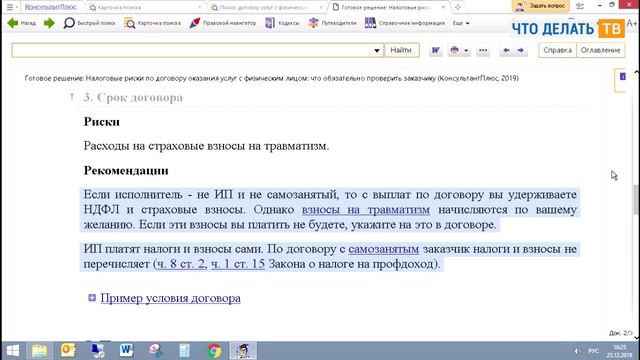Open the Кодексы section
This screenshot has height=360, width=640.
[x=282, y=23]
